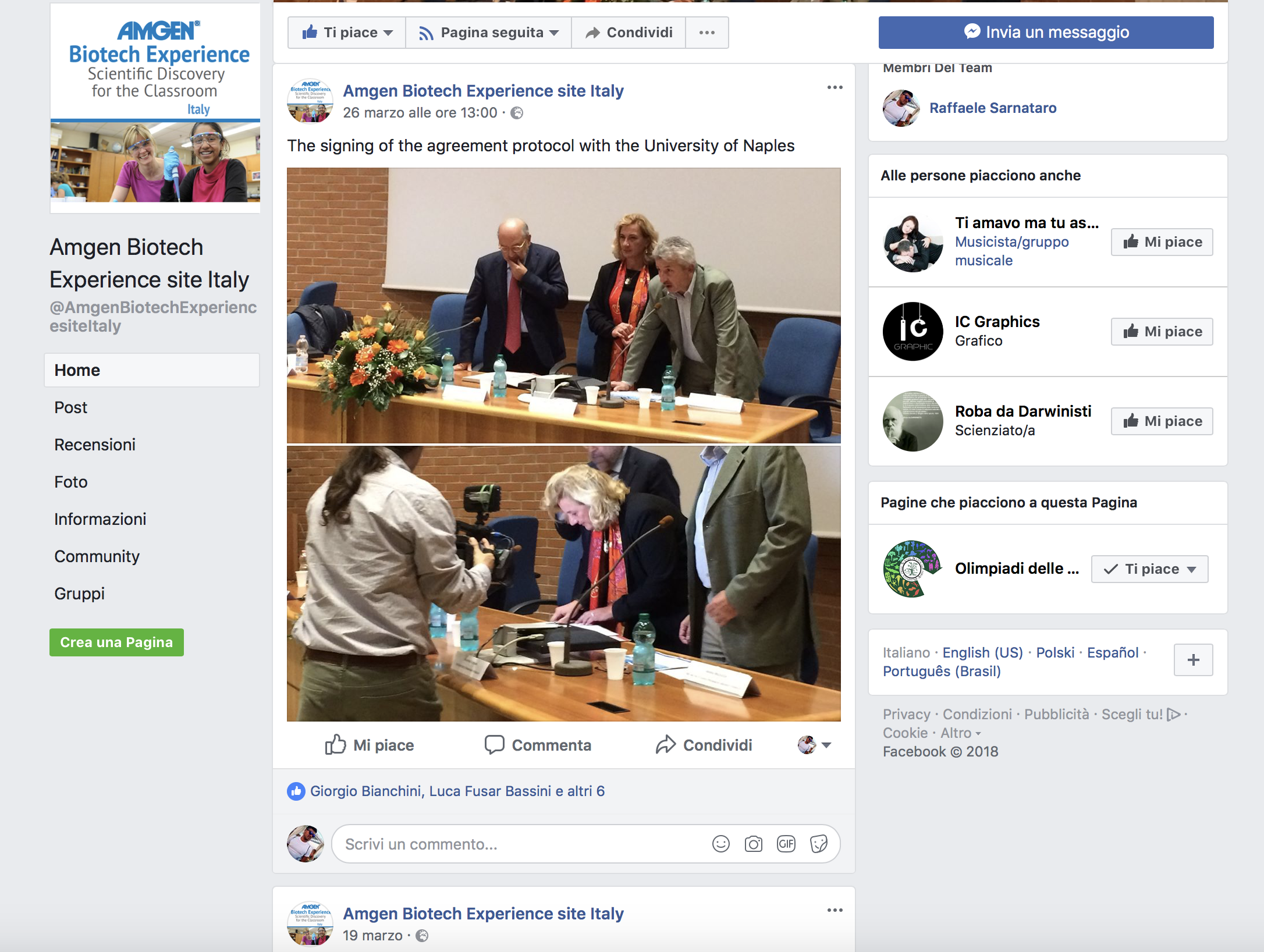The image size is (1264, 952).
Task: Open Informazioni in the sidebar
Action: (100, 519)
